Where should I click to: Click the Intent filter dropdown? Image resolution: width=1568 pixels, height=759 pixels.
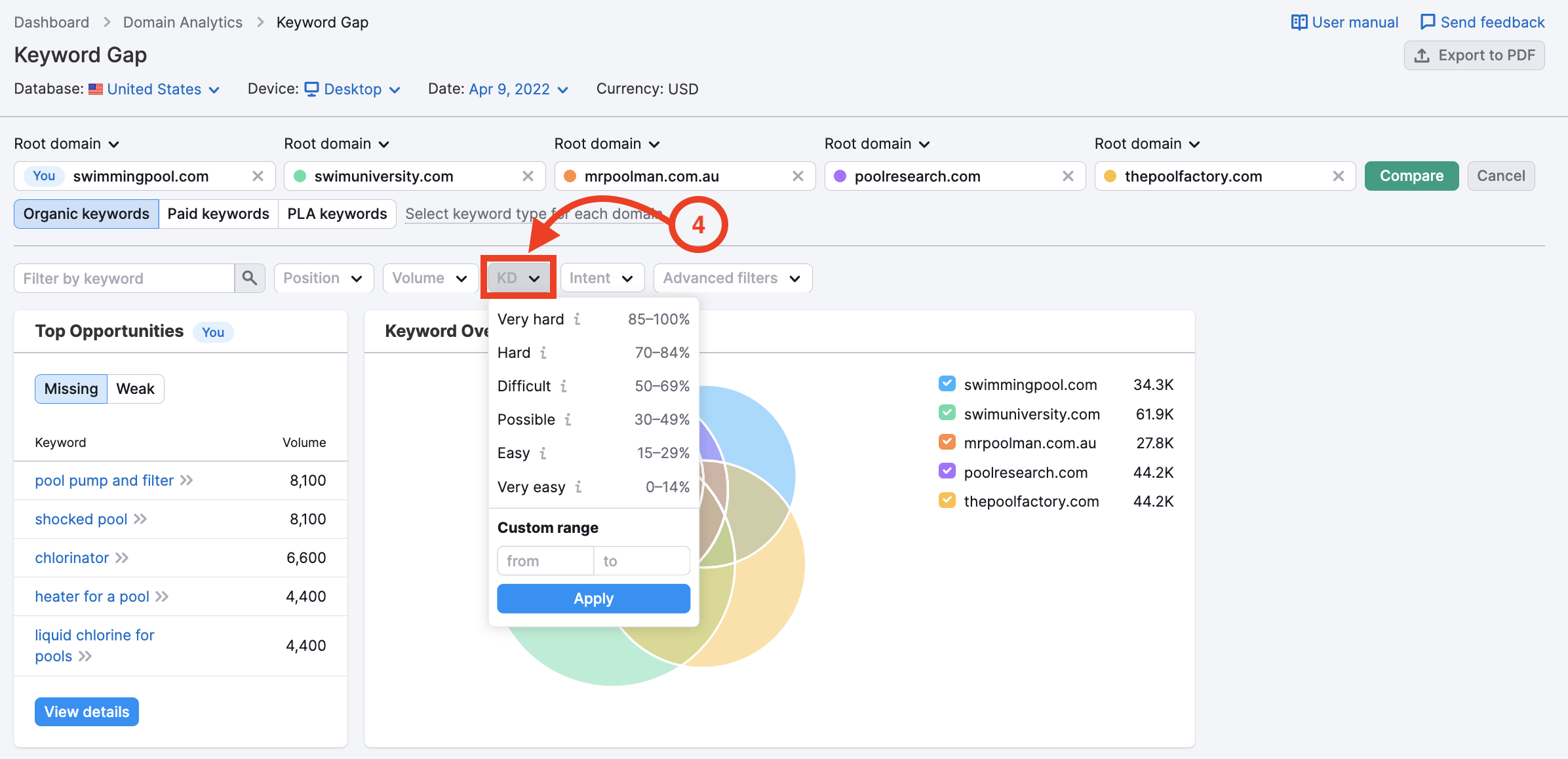point(601,277)
